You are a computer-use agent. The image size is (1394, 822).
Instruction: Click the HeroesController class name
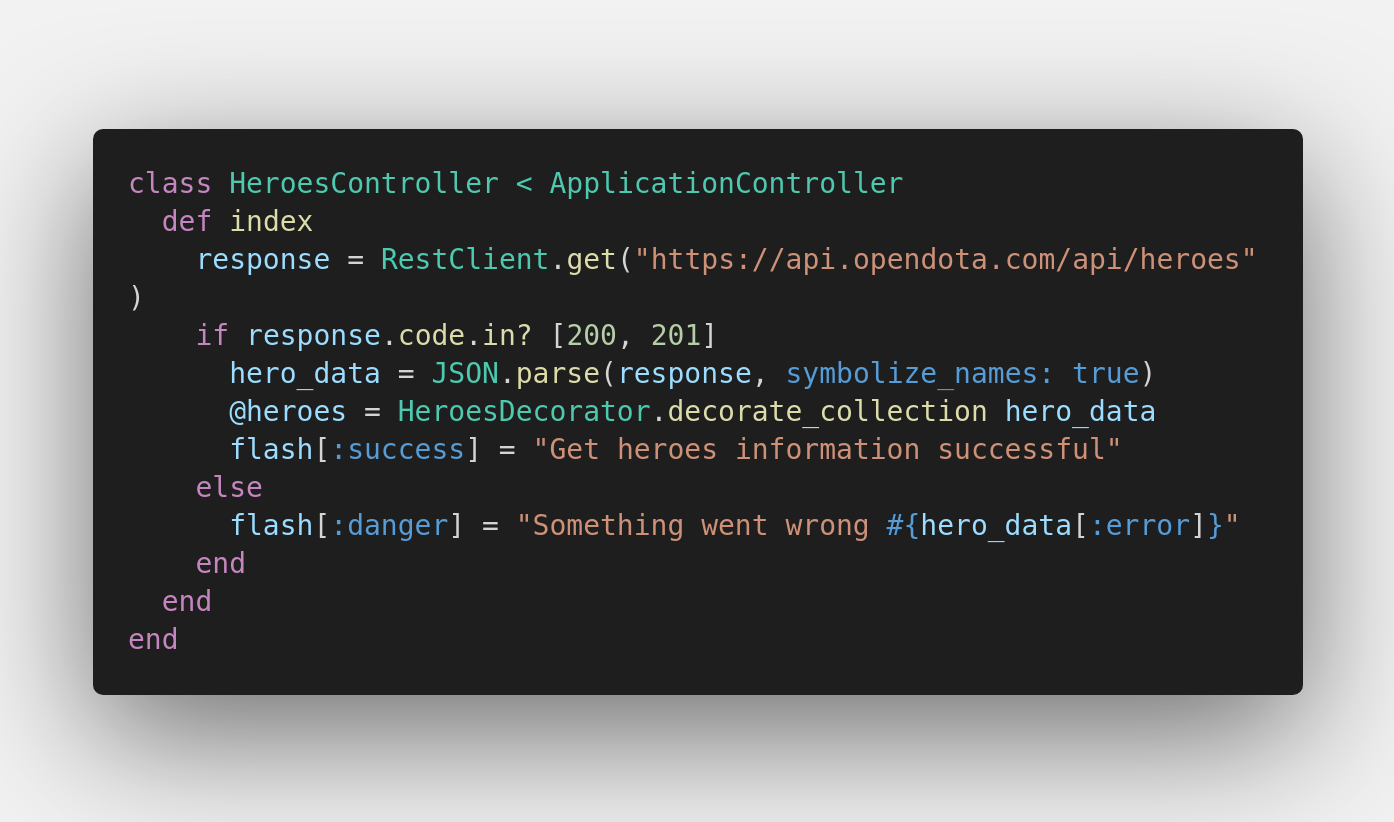(363, 184)
